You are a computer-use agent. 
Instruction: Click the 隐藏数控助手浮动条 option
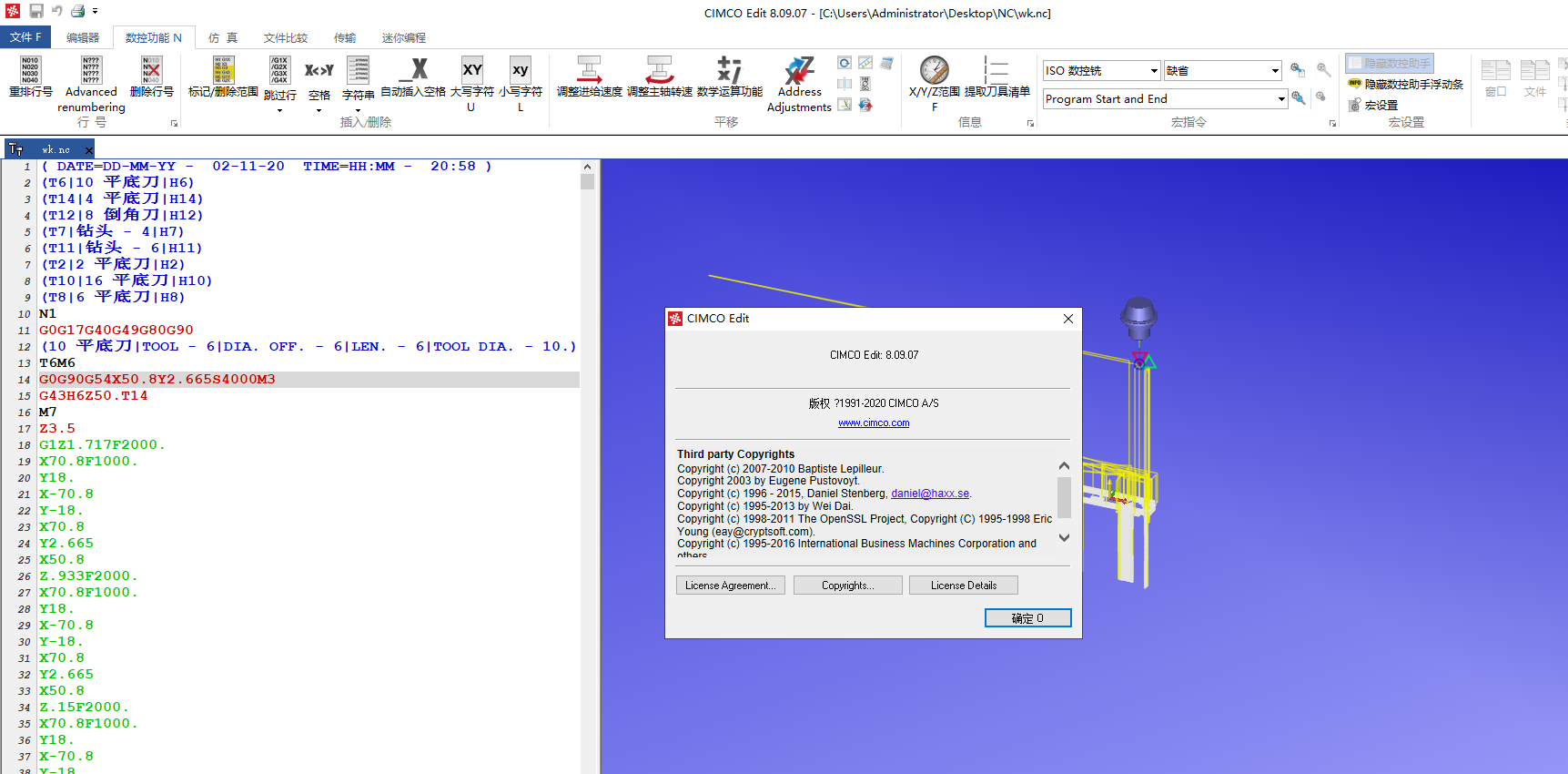[1406, 84]
